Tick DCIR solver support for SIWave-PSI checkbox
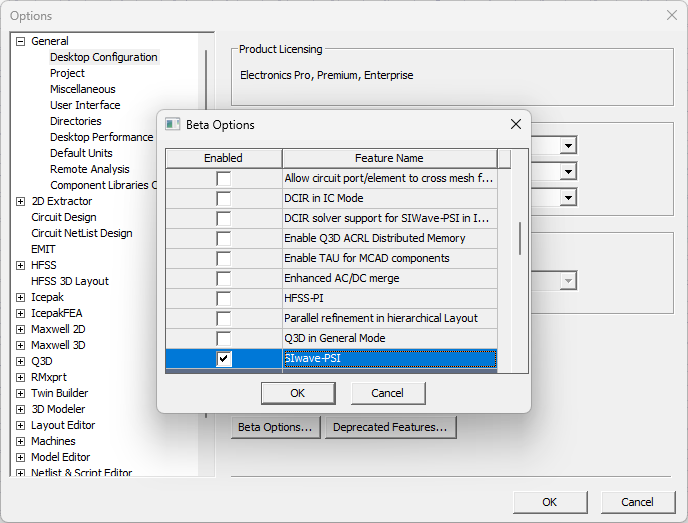688x523 pixels. [223, 219]
